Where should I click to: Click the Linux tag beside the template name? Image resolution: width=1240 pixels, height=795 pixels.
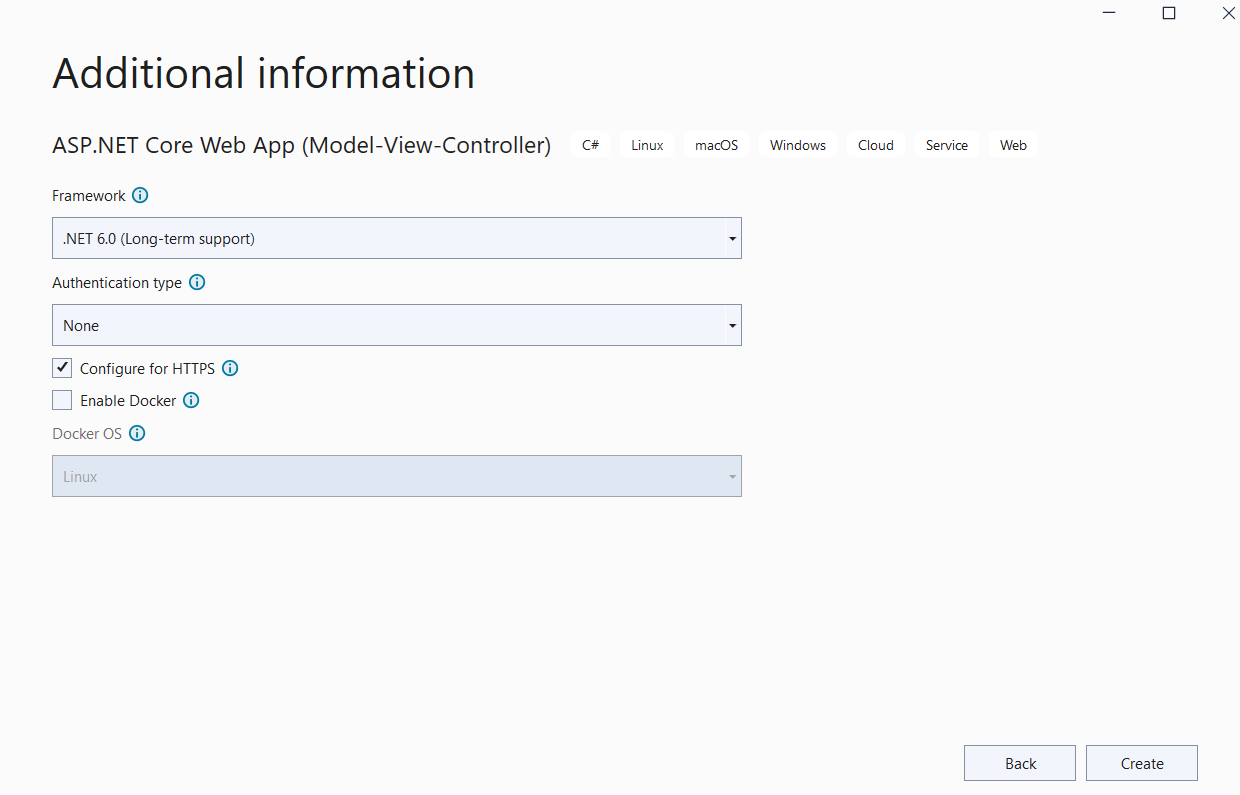coord(647,145)
